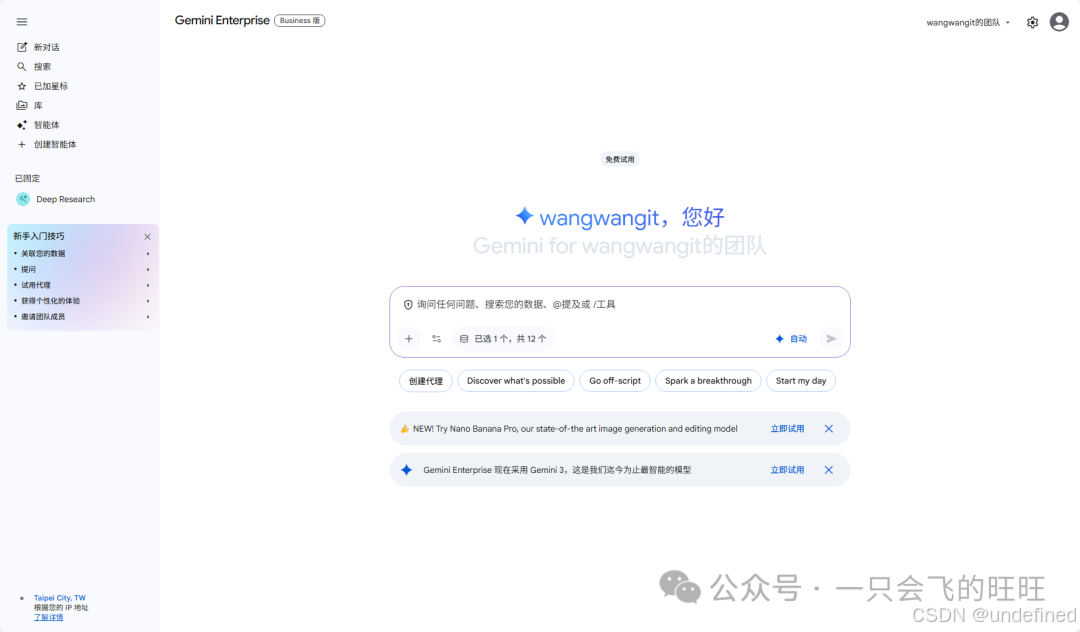Click the send arrow button
The width and height of the screenshot is (1080, 632).
[831, 339]
